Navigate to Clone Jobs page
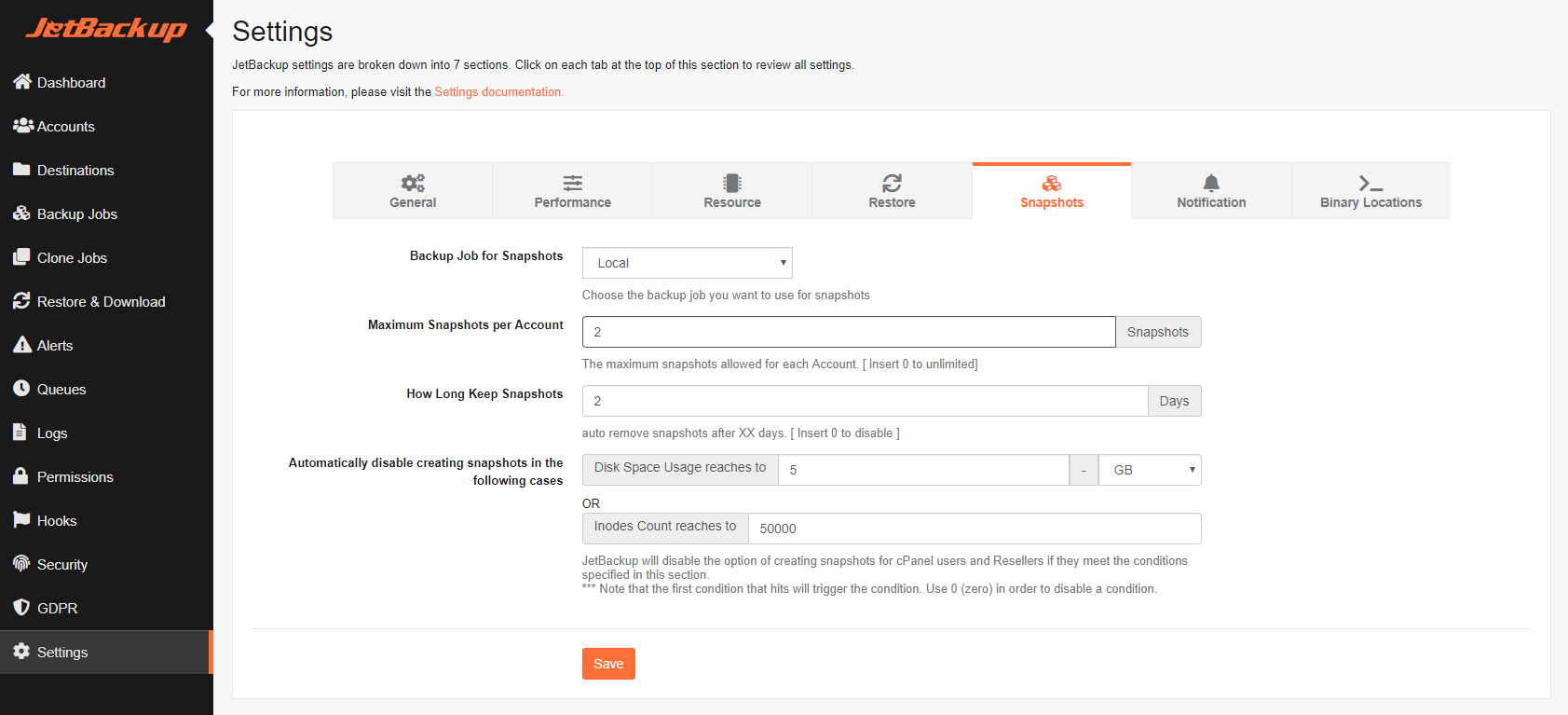 pyautogui.click(x=106, y=257)
